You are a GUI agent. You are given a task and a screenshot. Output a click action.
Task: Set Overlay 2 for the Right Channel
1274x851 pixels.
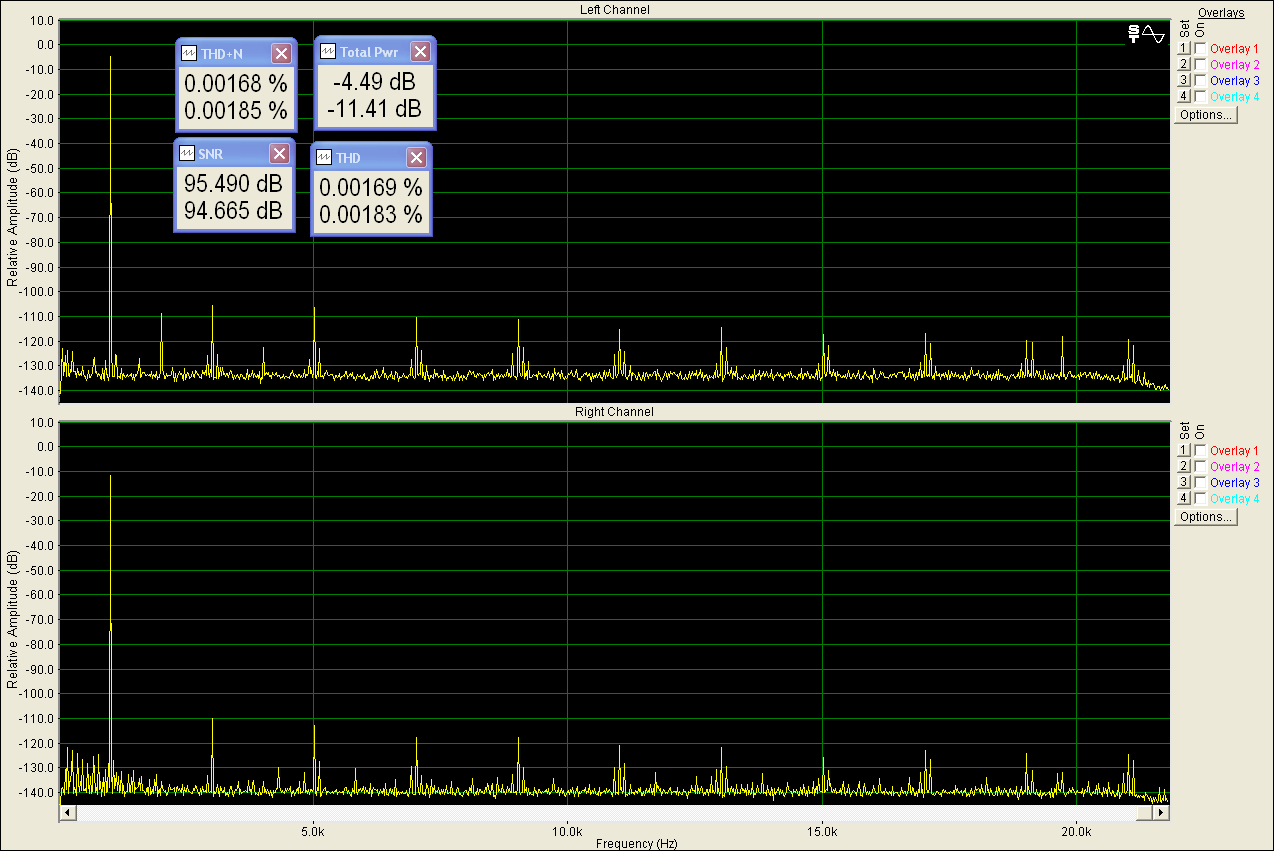point(1183,466)
